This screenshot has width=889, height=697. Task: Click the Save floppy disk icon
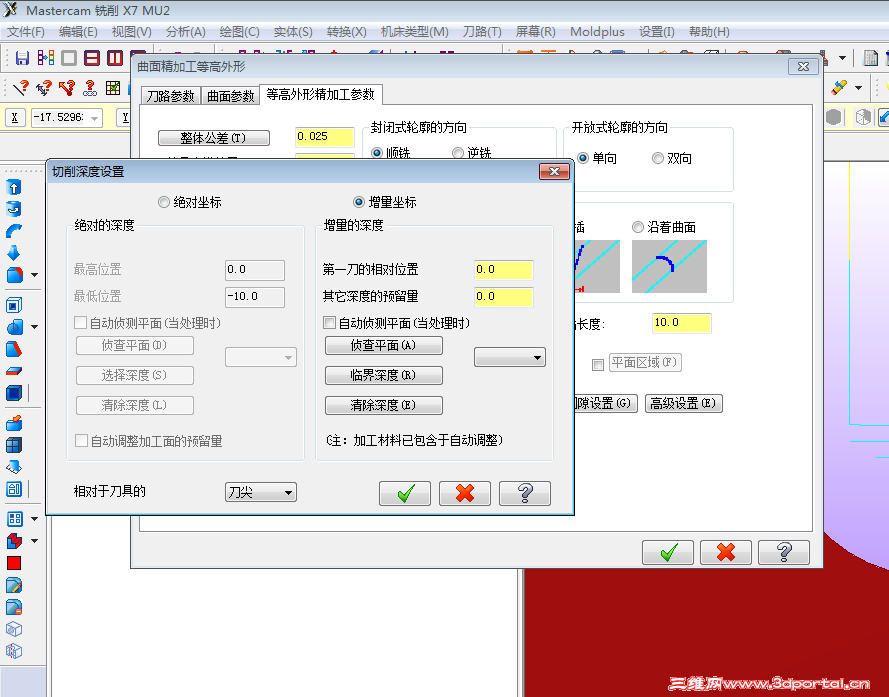click(x=22, y=57)
